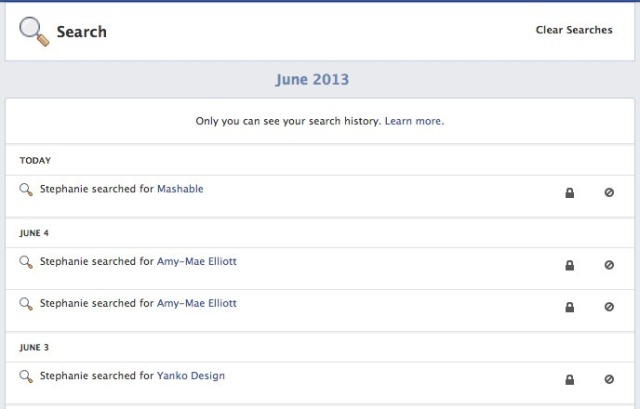Click remove icon on Yanko Design row
This screenshot has width=640, height=409.
[x=609, y=379]
